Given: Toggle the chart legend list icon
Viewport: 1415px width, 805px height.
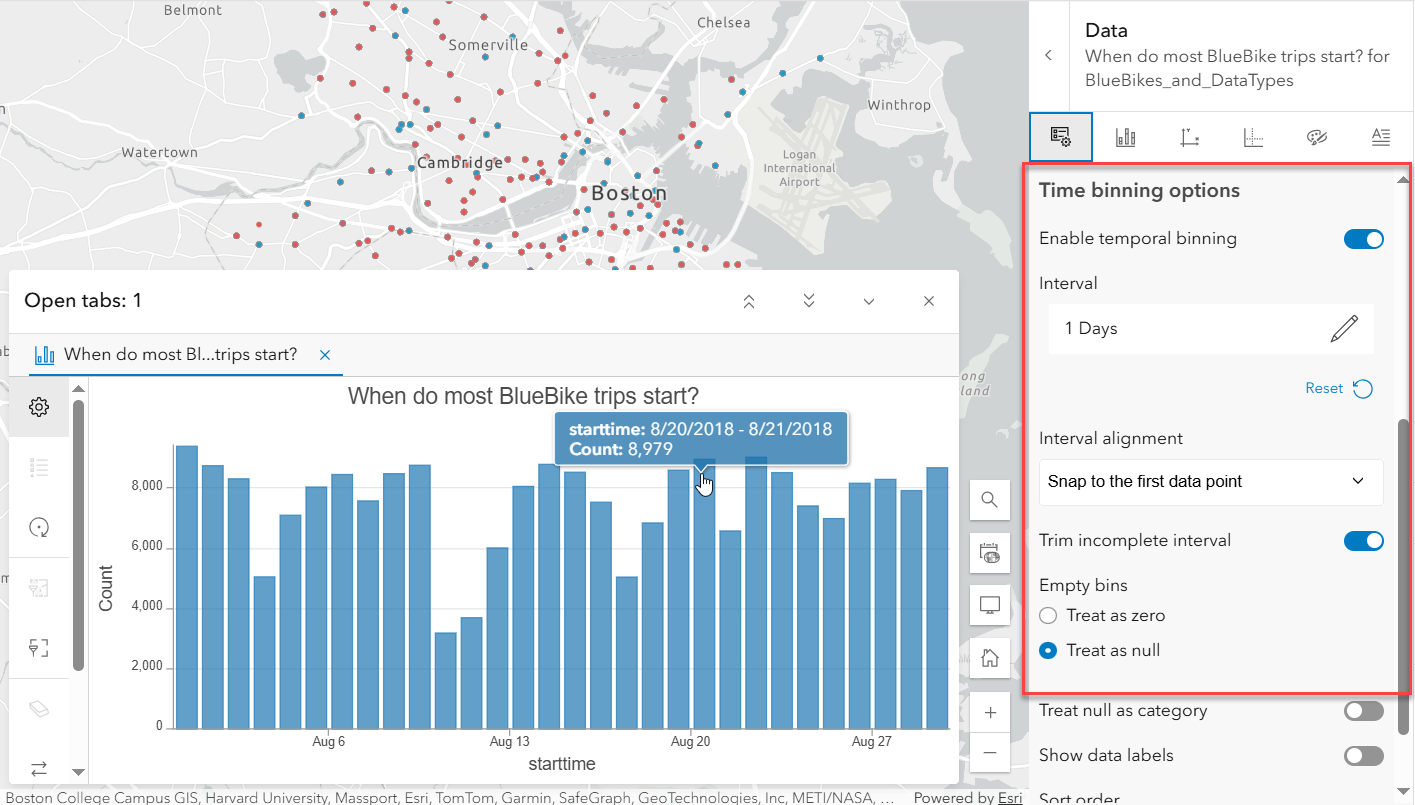Looking at the screenshot, I should [39, 467].
